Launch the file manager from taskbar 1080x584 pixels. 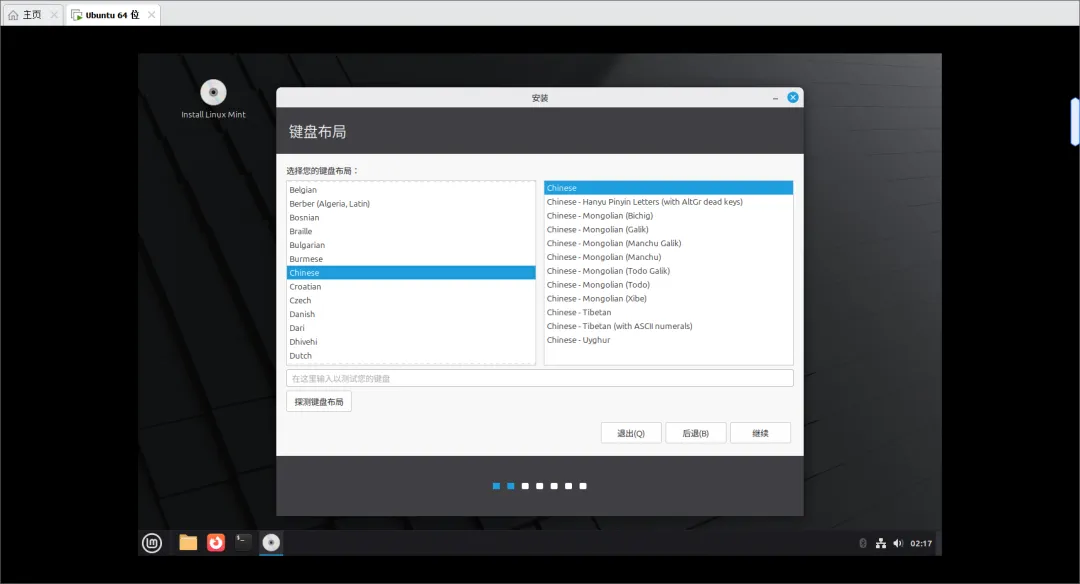[188, 543]
